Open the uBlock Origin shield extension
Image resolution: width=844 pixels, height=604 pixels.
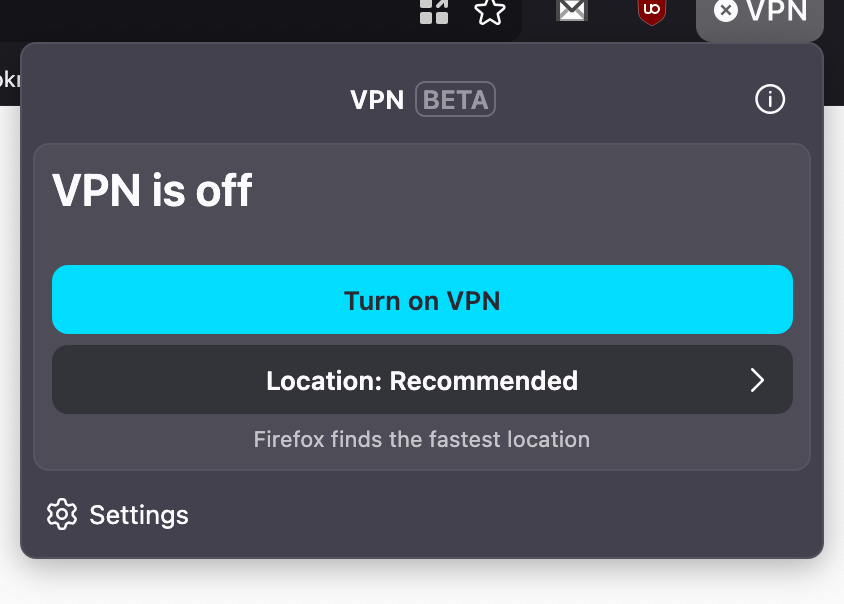[x=651, y=11]
